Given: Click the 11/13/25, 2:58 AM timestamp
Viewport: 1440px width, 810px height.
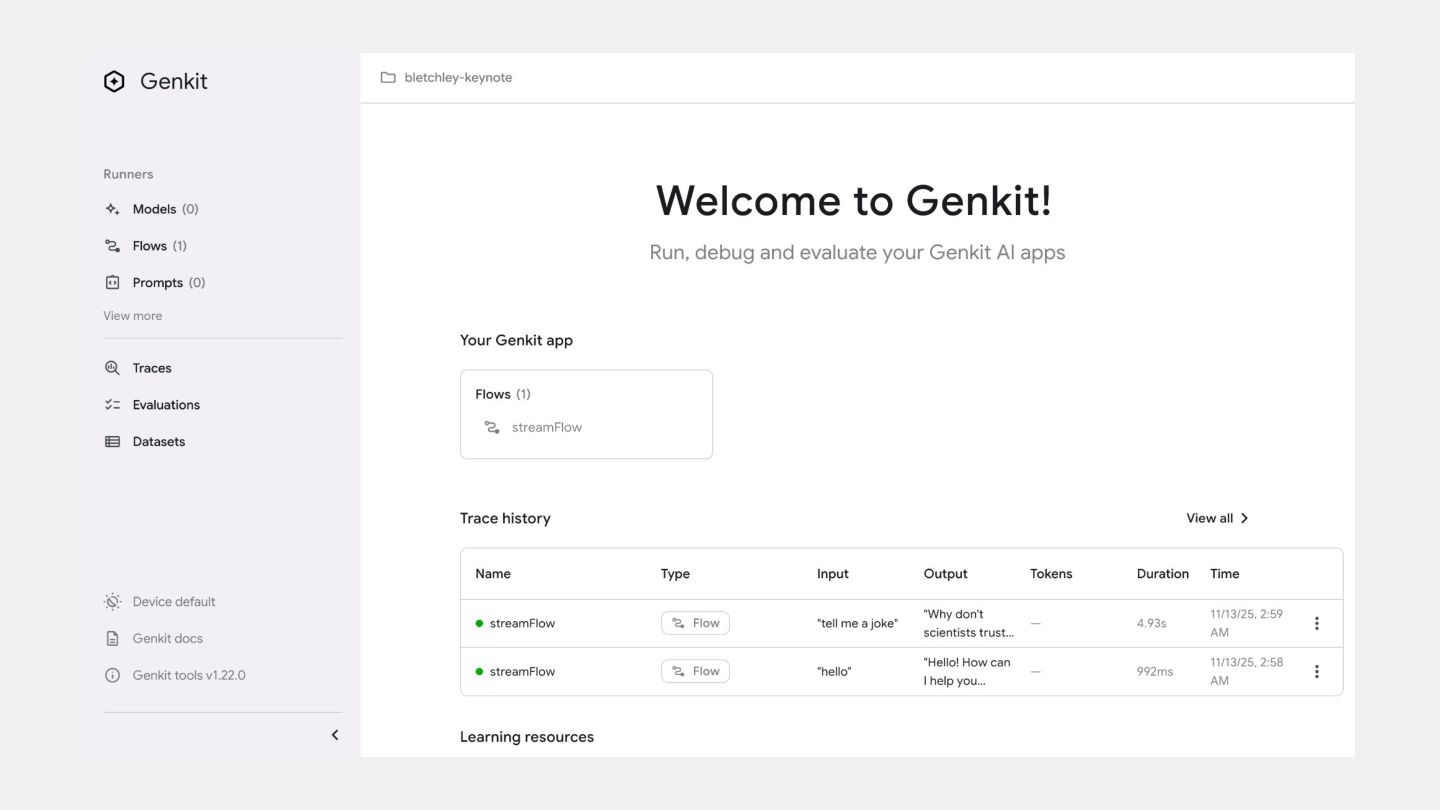Looking at the screenshot, I should click(1246, 672).
